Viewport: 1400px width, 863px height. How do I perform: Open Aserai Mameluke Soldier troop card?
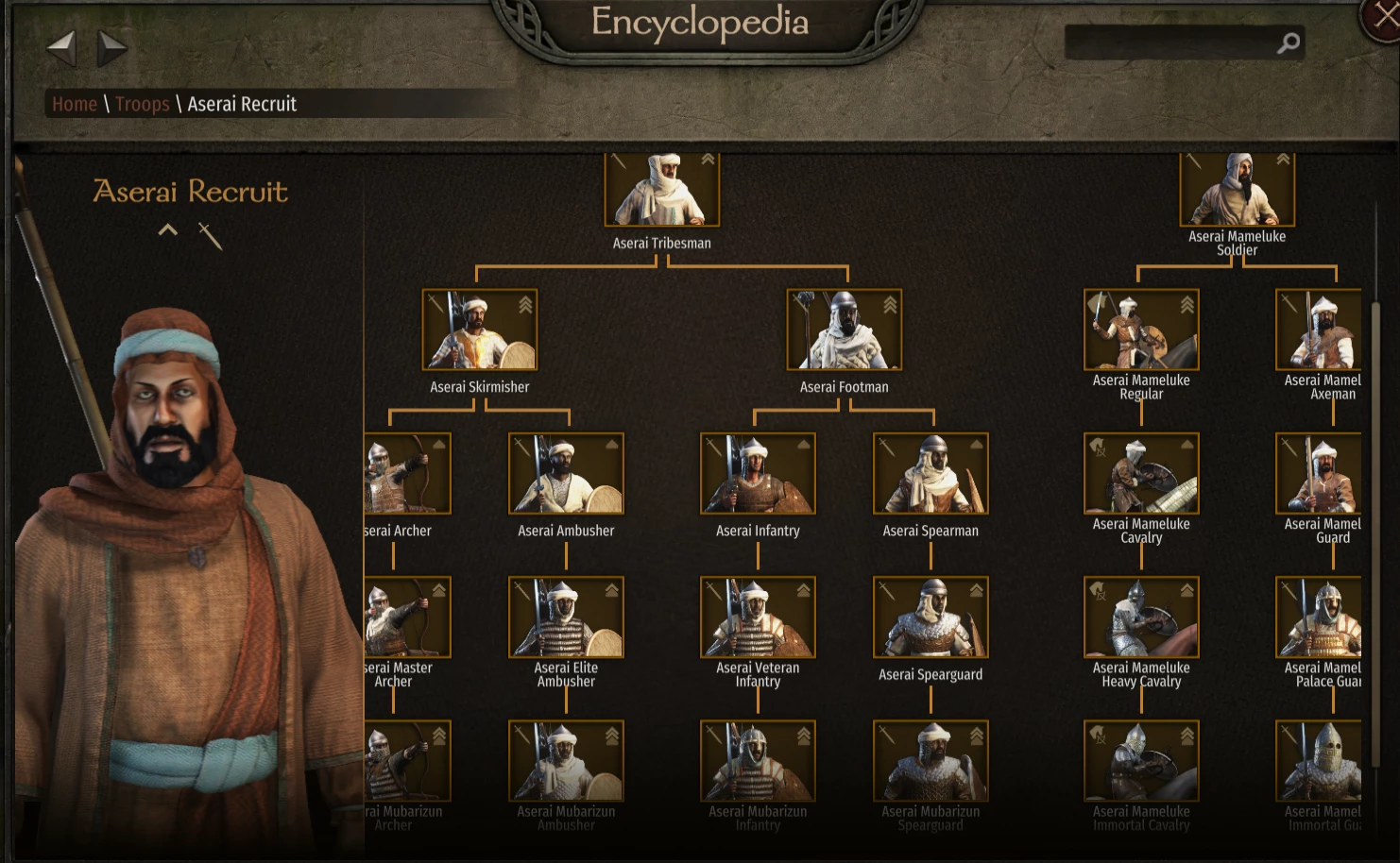point(1237,189)
